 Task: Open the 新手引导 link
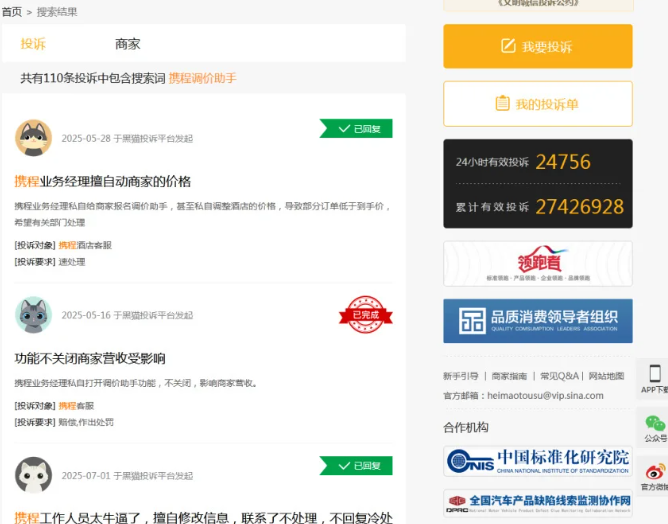pos(461,376)
